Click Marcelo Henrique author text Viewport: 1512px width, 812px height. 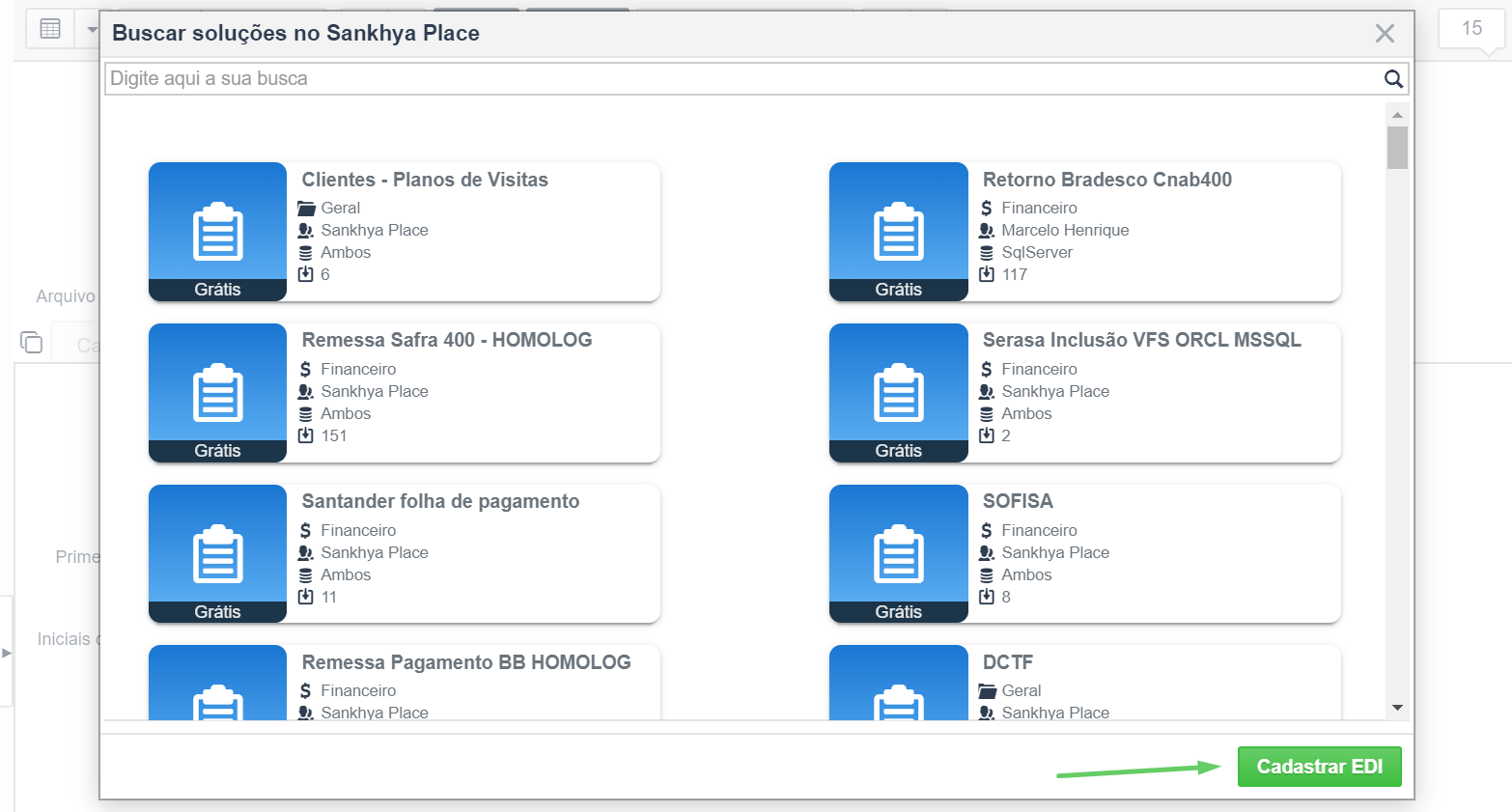tap(1065, 230)
